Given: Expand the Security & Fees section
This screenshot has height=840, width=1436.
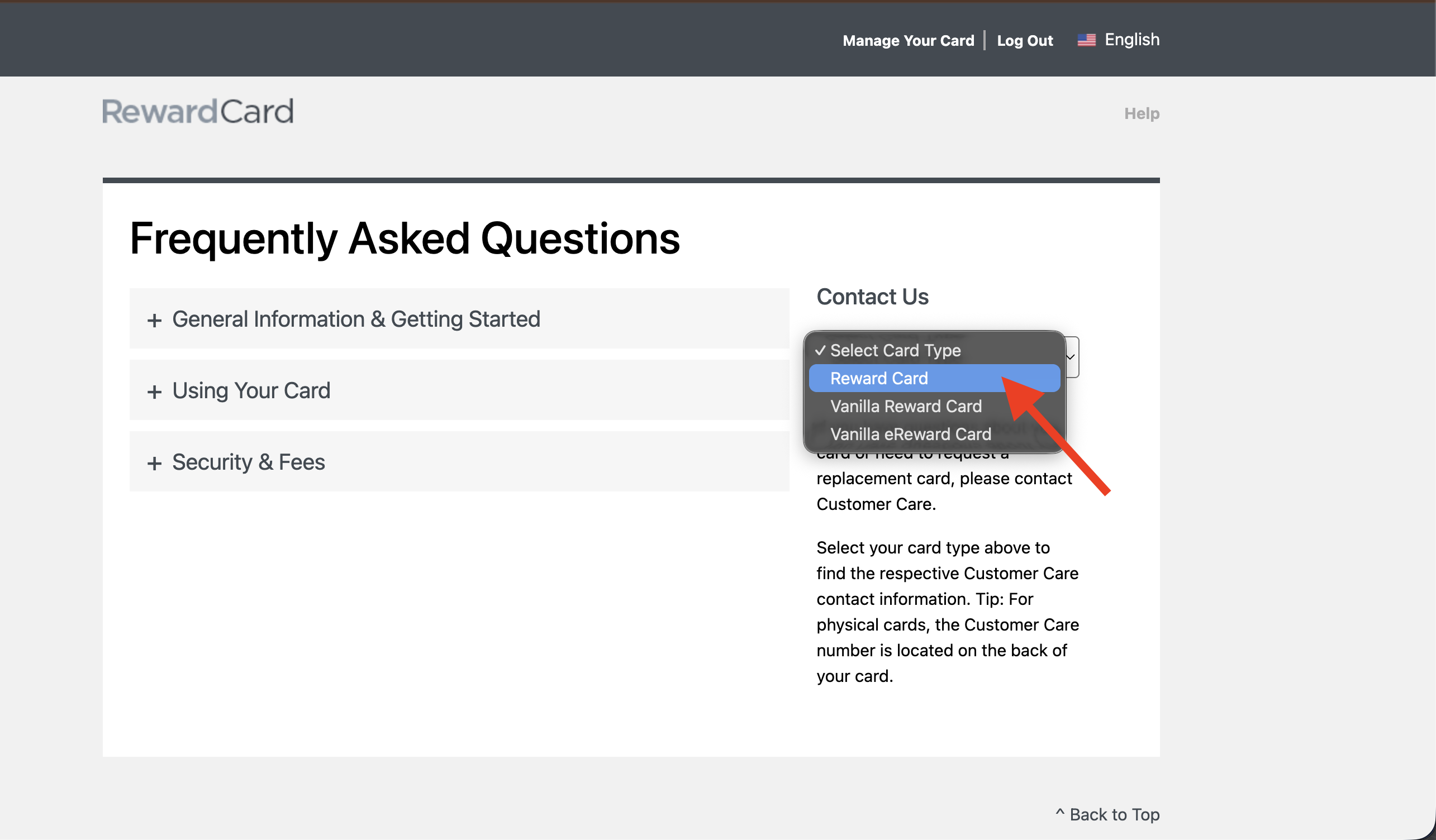Looking at the screenshot, I should coord(459,462).
